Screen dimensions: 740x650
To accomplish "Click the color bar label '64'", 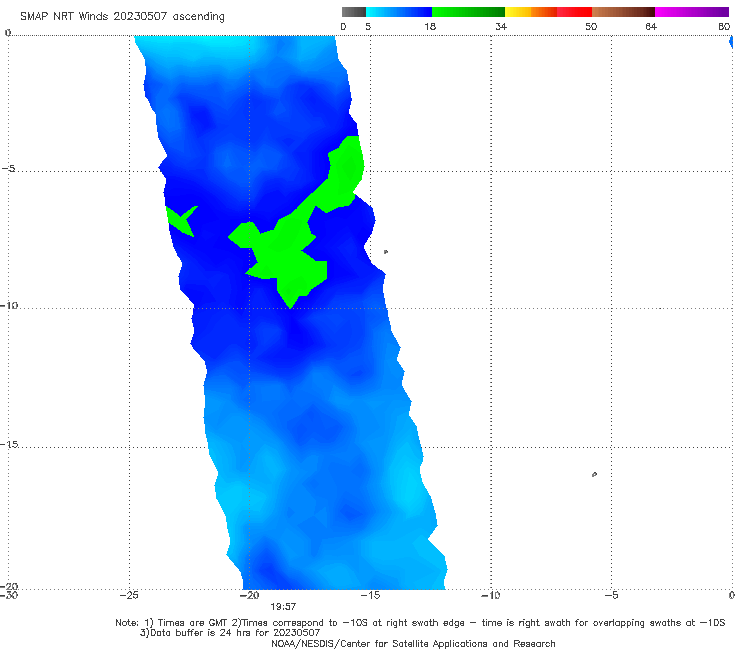I will tap(651, 27).
